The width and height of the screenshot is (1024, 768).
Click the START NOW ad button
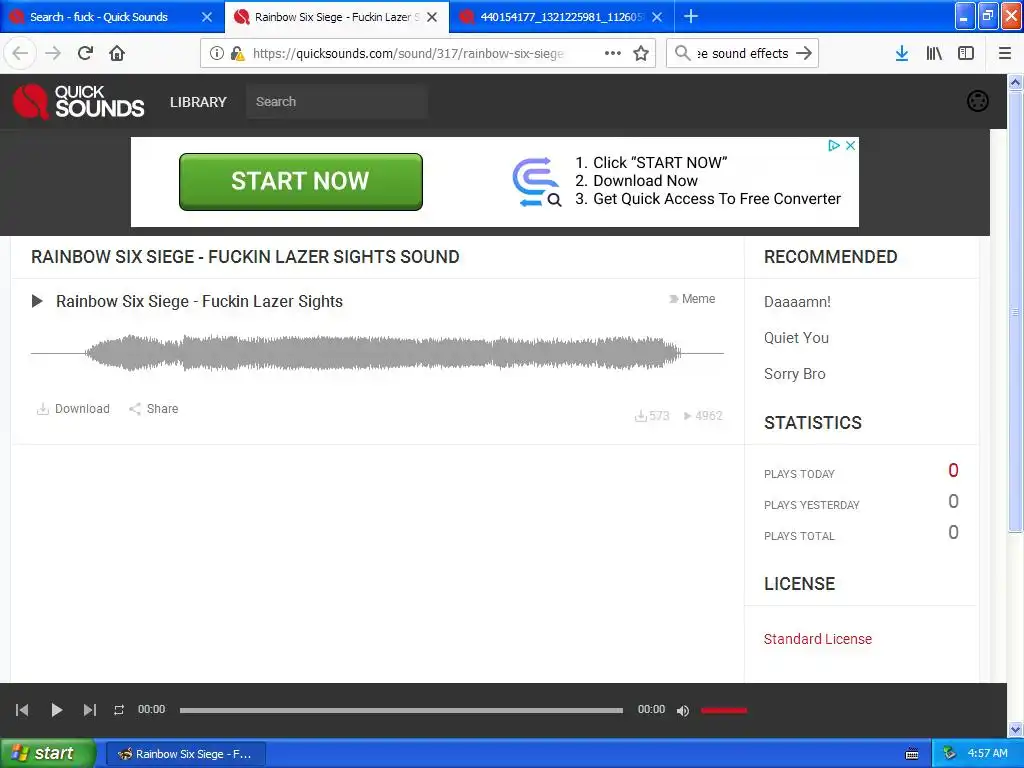(x=301, y=182)
